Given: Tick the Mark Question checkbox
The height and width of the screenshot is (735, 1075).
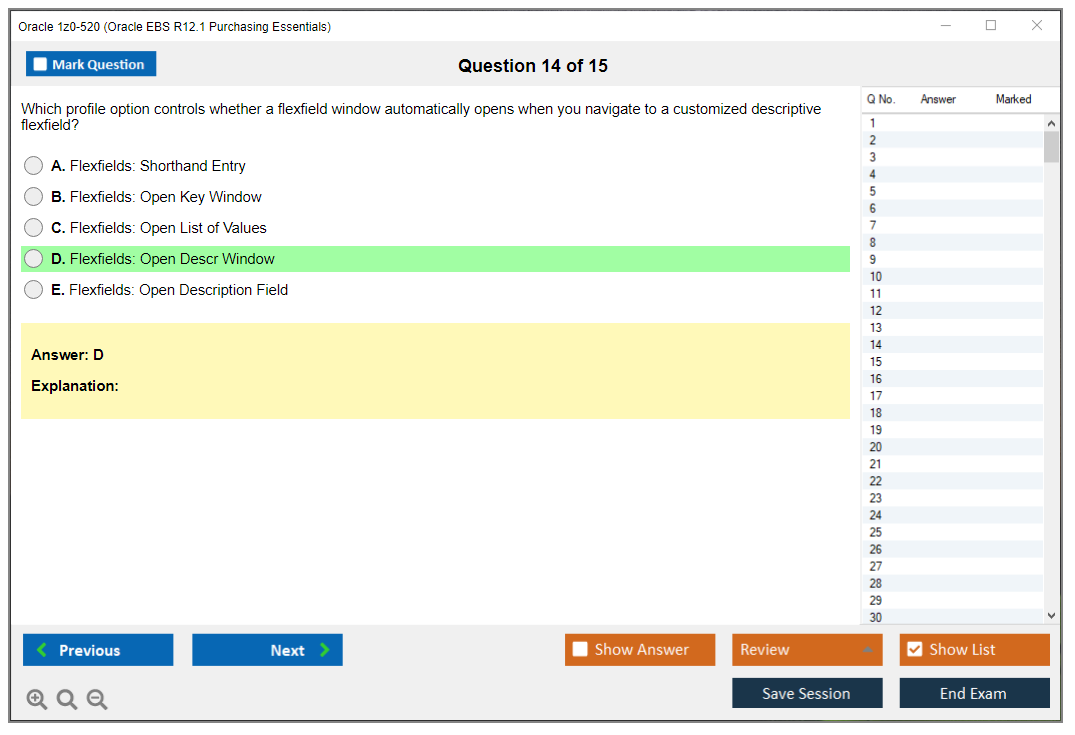Looking at the screenshot, I should tap(41, 64).
